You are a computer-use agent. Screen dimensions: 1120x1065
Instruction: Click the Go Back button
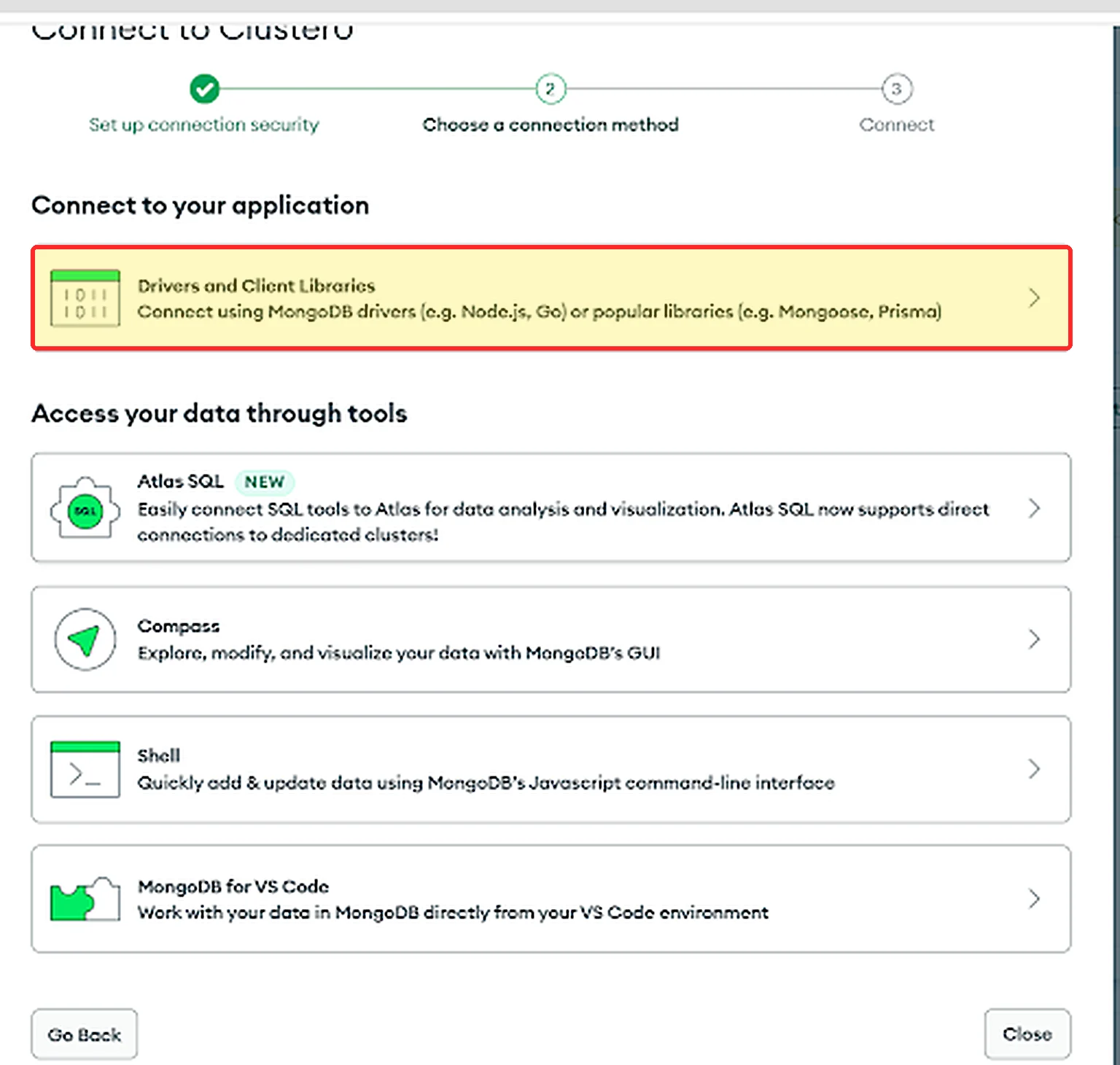pos(85,1034)
